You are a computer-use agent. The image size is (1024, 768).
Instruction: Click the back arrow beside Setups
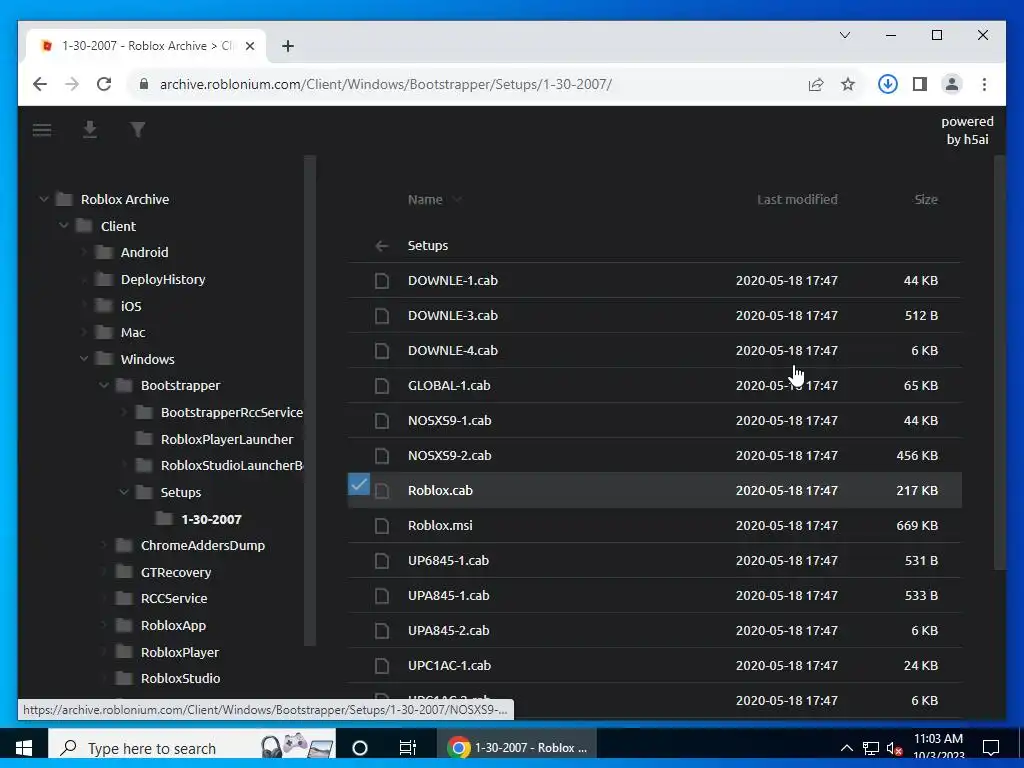coord(382,246)
